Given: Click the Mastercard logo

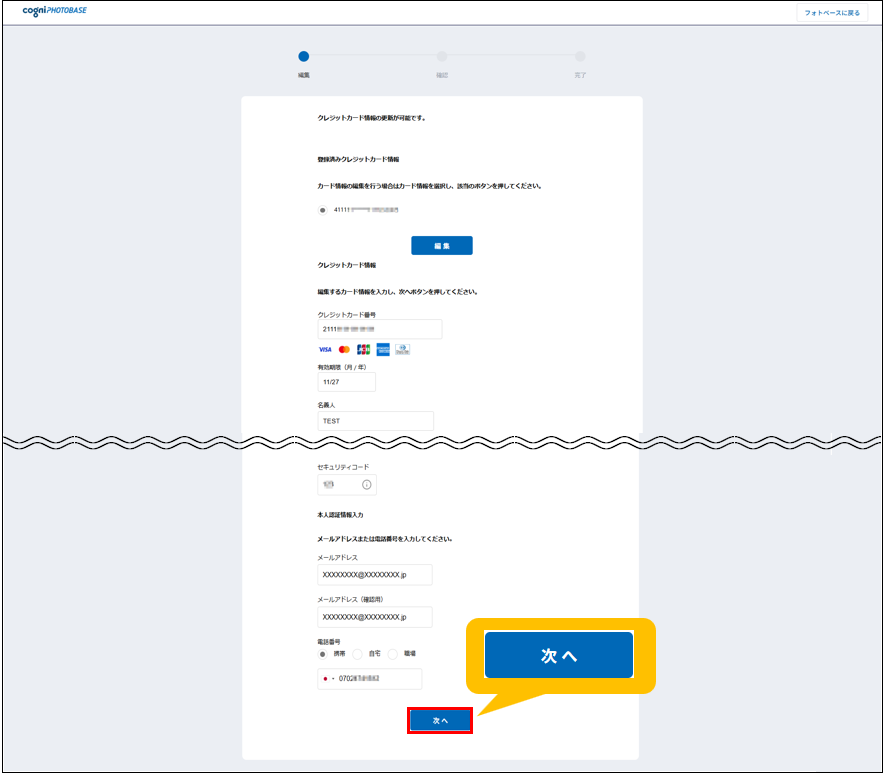Looking at the screenshot, I should 344,350.
